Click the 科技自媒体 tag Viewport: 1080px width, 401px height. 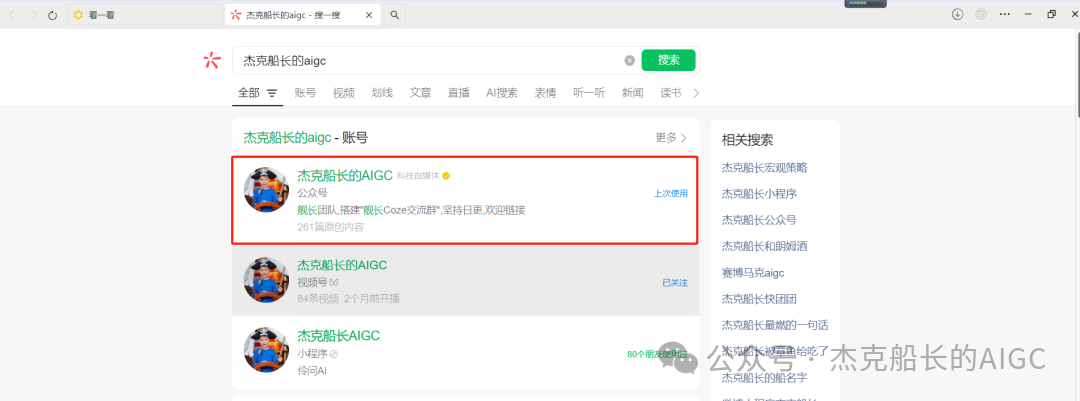[x=418, y=176]
